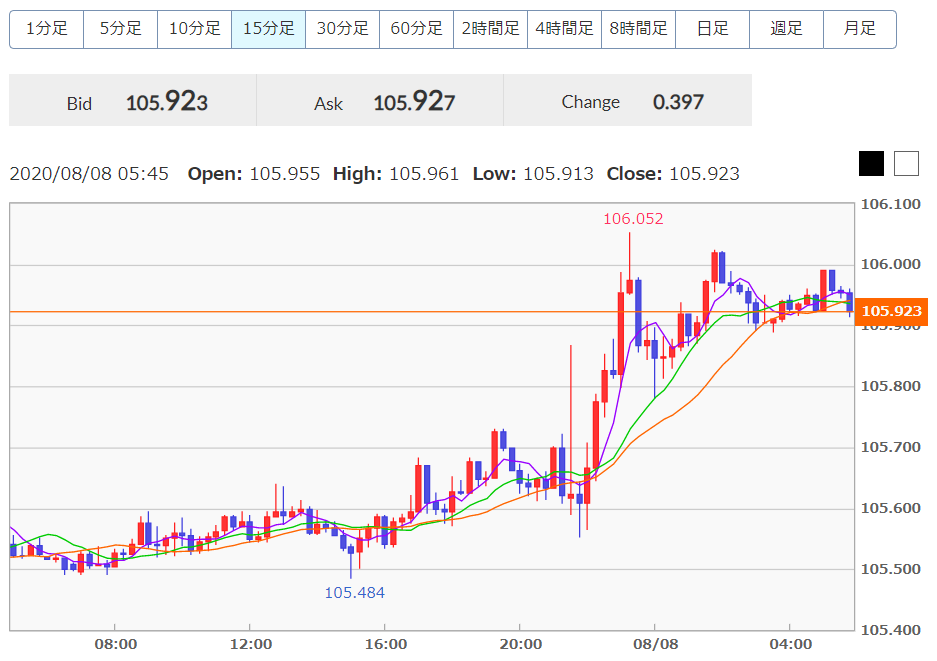The image size is (937, 661).
Task: Select the 1分足 timeframe tab
Action: click(x=47, y=29)
